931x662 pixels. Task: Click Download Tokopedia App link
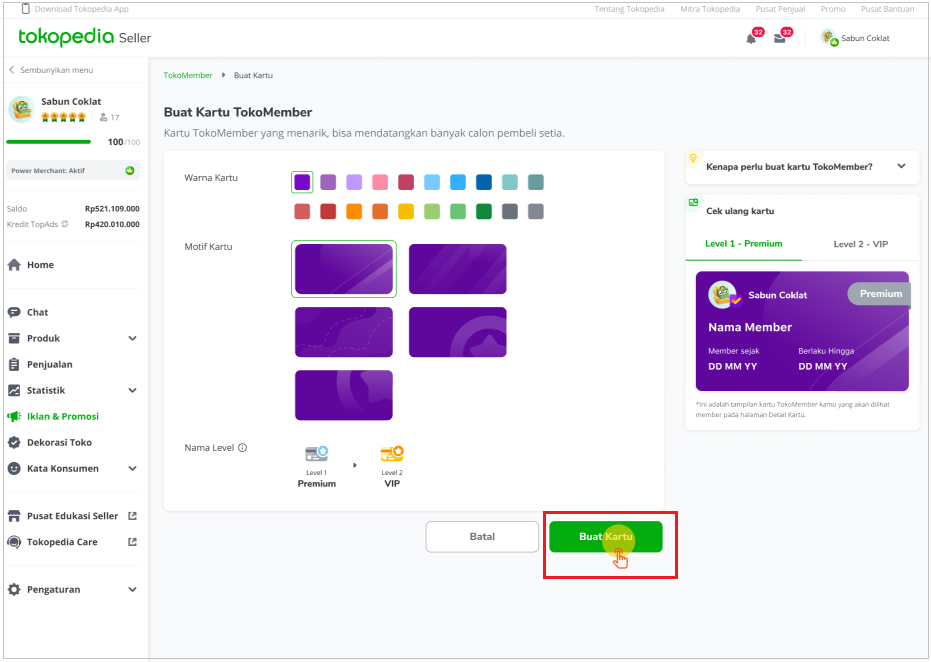[81, 9]
